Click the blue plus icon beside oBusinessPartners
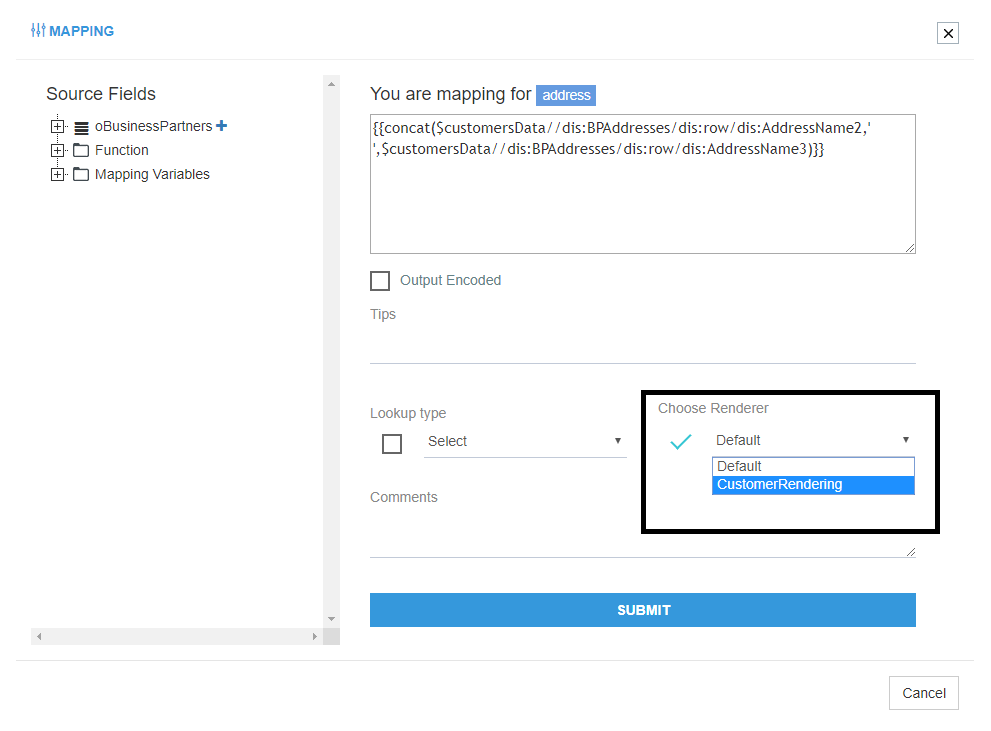The height and width of the screenshot is (731, 991). click(x=222, y=126)
